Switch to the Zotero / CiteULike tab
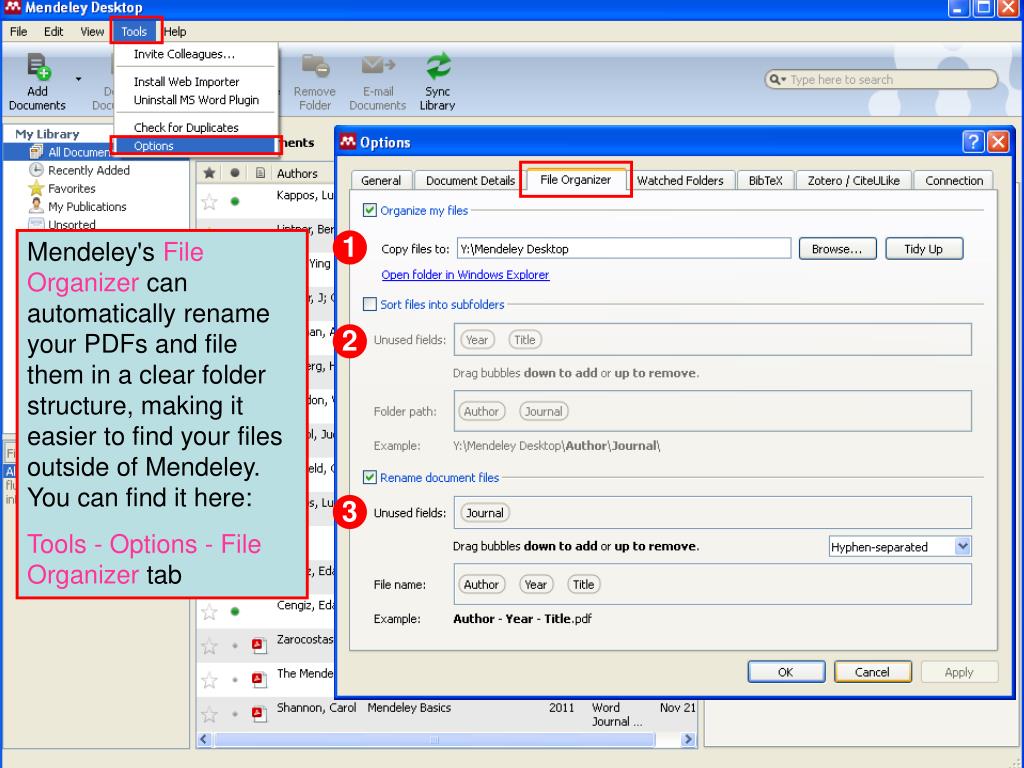The height and width of the screenshot is (768, 1024). click(x=854, y=181)
